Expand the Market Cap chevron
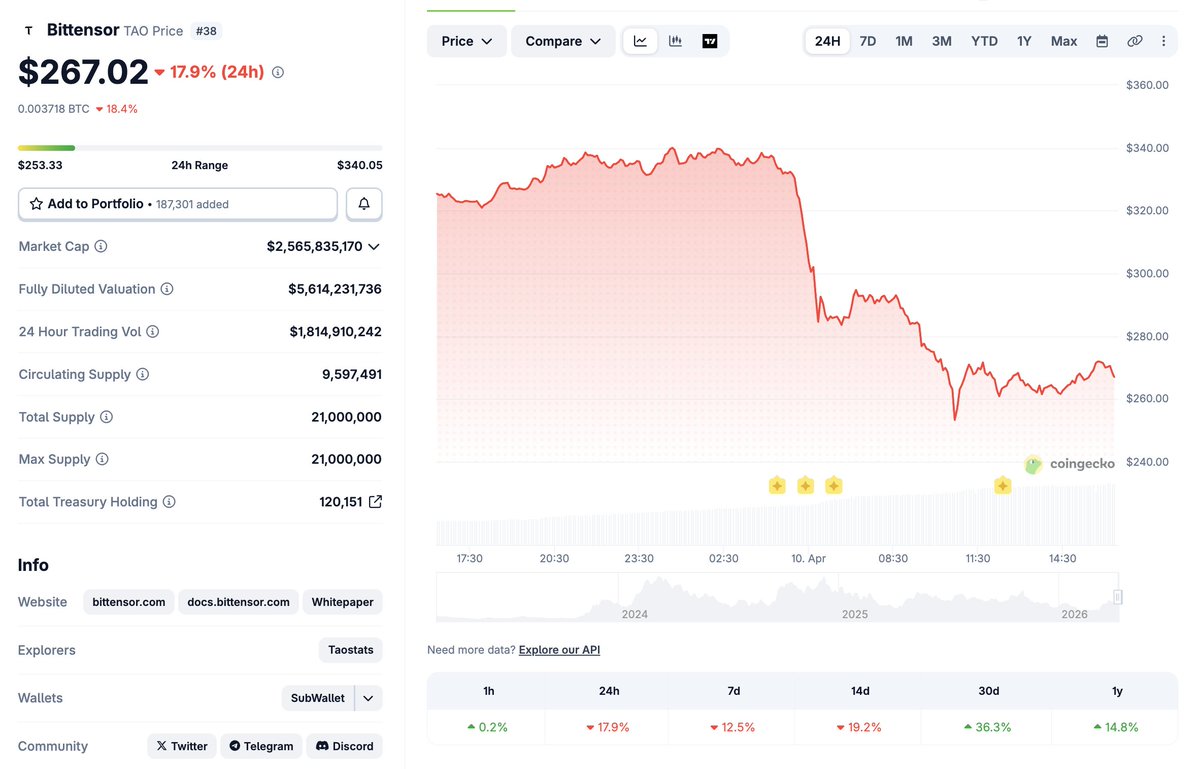This screenshot has width=1200, height=769. tap(374, 246)
